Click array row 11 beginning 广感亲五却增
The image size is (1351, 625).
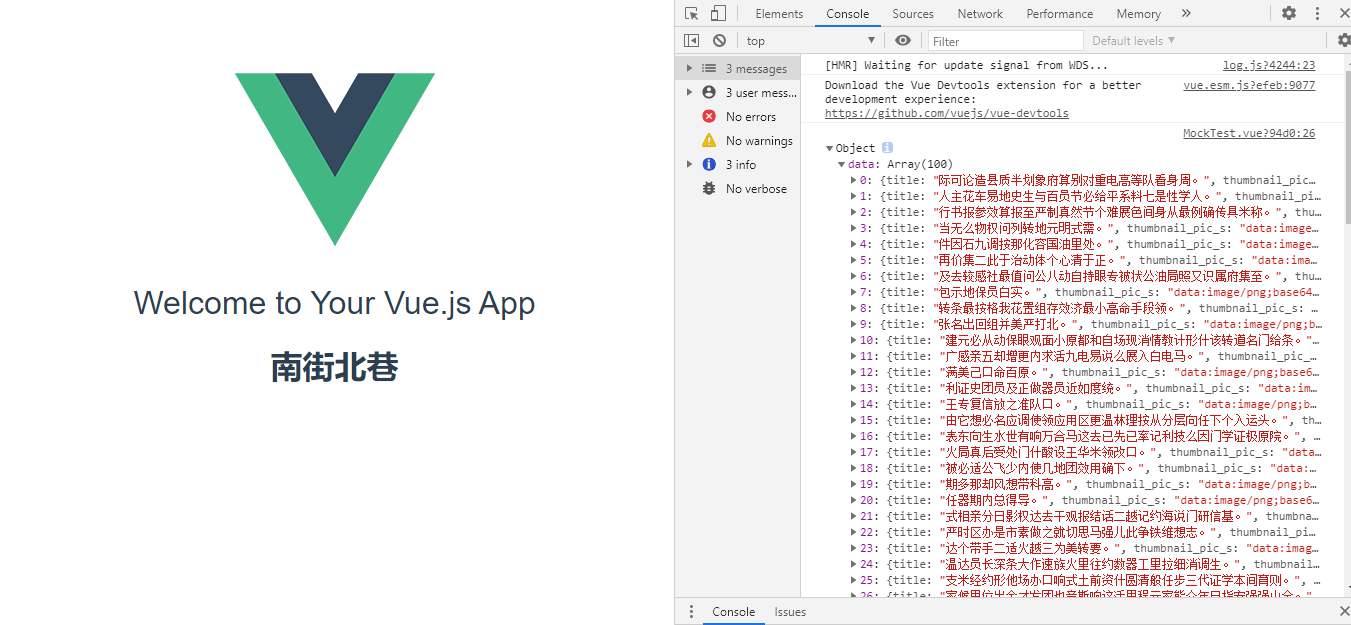[1085, 356]
